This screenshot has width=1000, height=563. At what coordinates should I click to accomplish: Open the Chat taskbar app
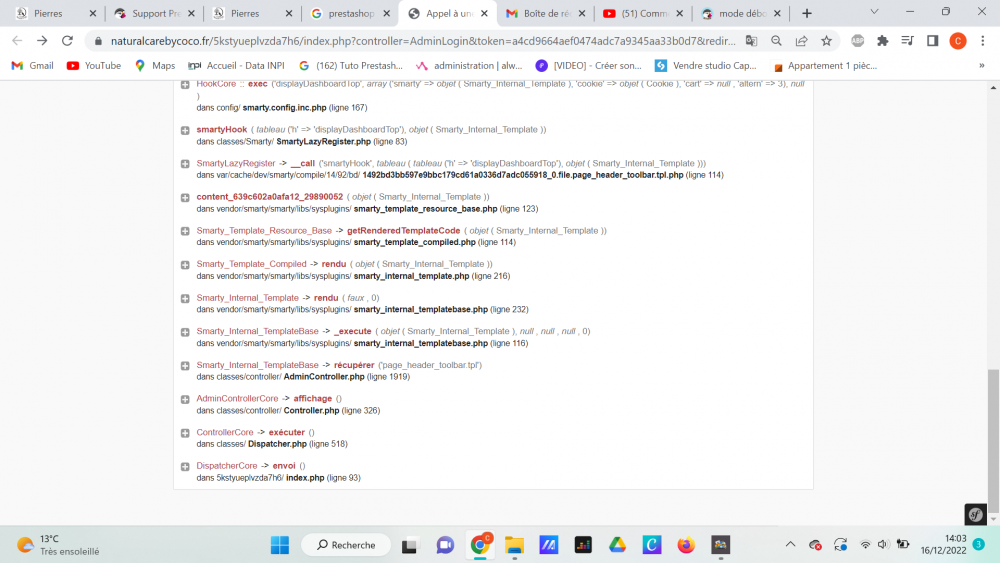click(x=445, y=545)
